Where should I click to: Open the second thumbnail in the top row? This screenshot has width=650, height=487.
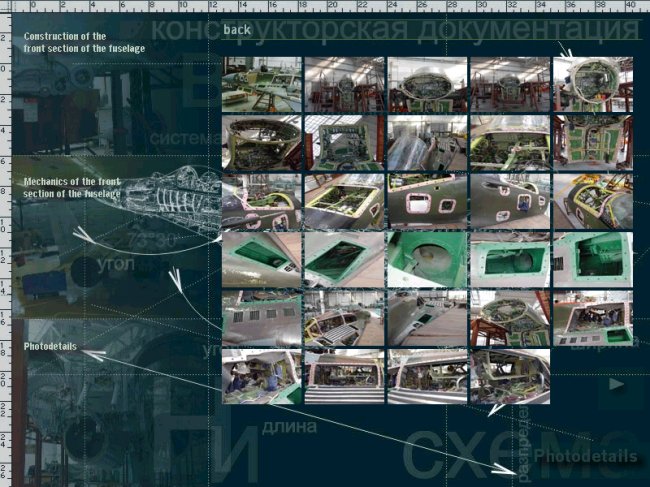pos(344,83)
